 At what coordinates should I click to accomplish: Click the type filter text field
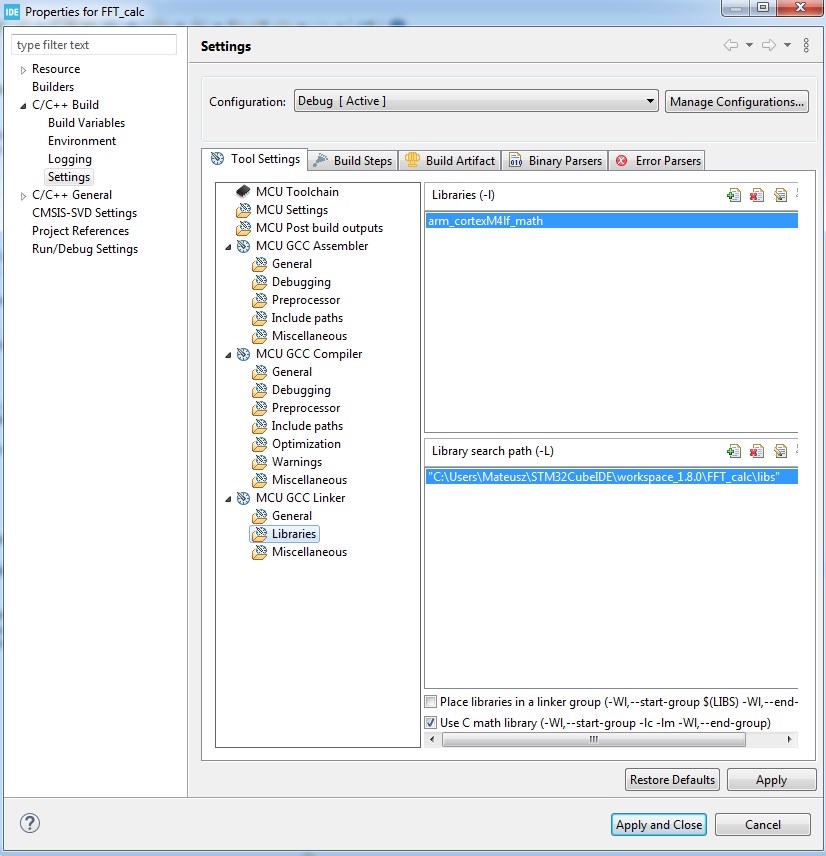pos(95,45)
